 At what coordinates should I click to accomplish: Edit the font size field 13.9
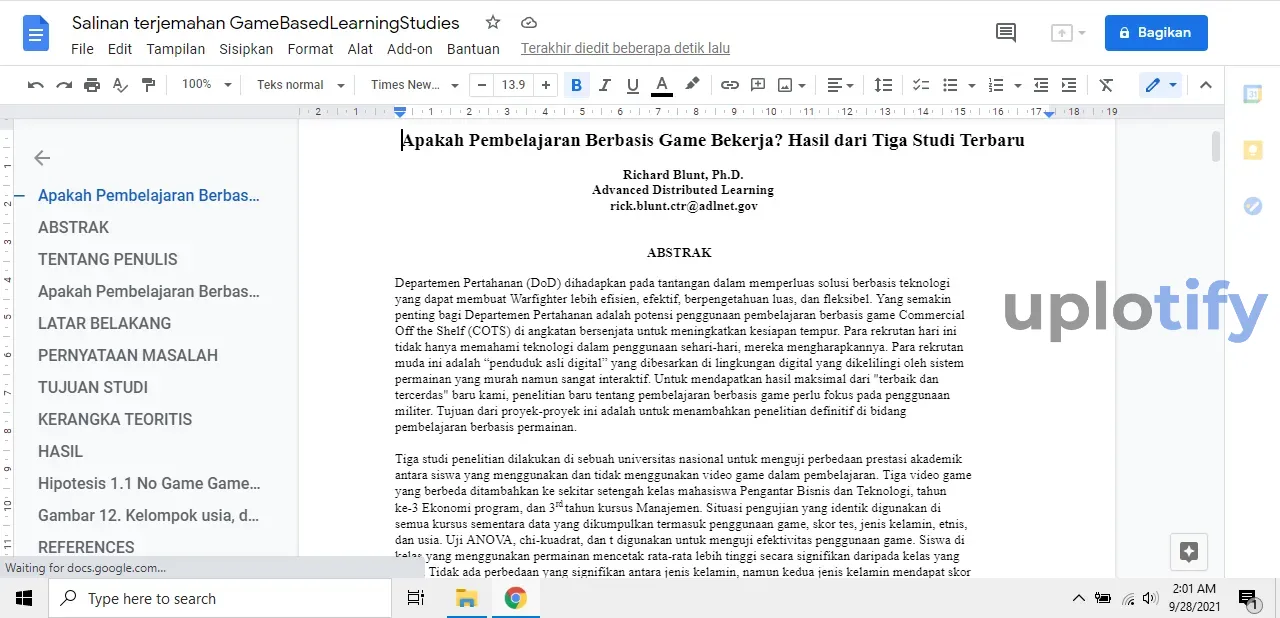[514, 85]
